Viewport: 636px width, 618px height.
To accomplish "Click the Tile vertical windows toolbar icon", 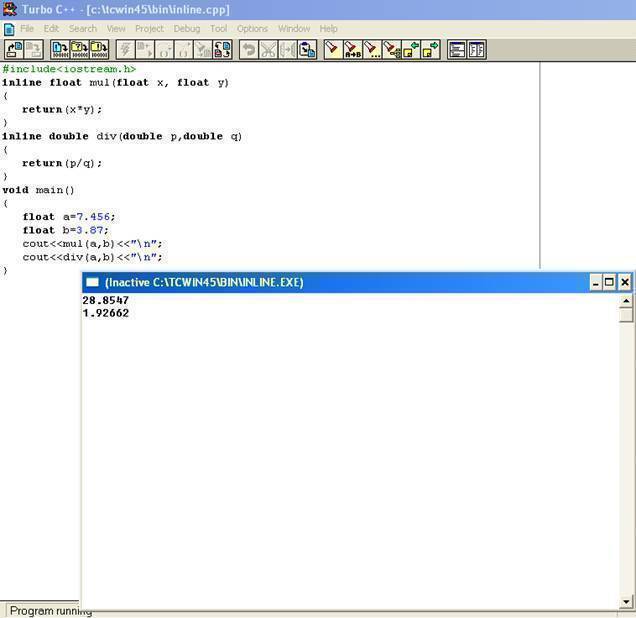I will point(477,50).
